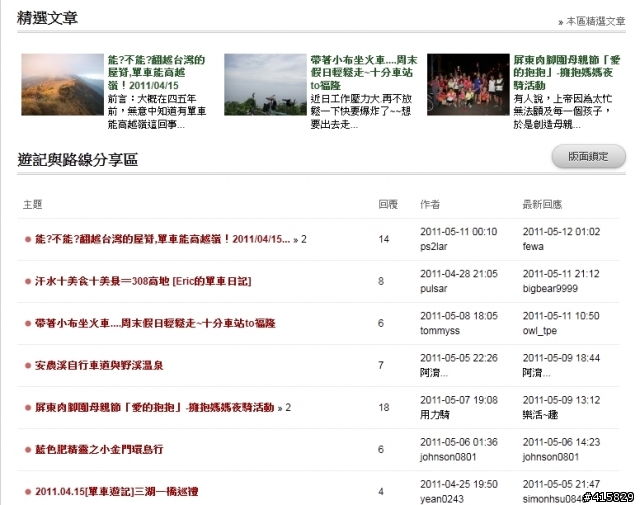The image size is (640, 505).
Task: Open the night riders group photo thumbnail
Action: point(468,85)
